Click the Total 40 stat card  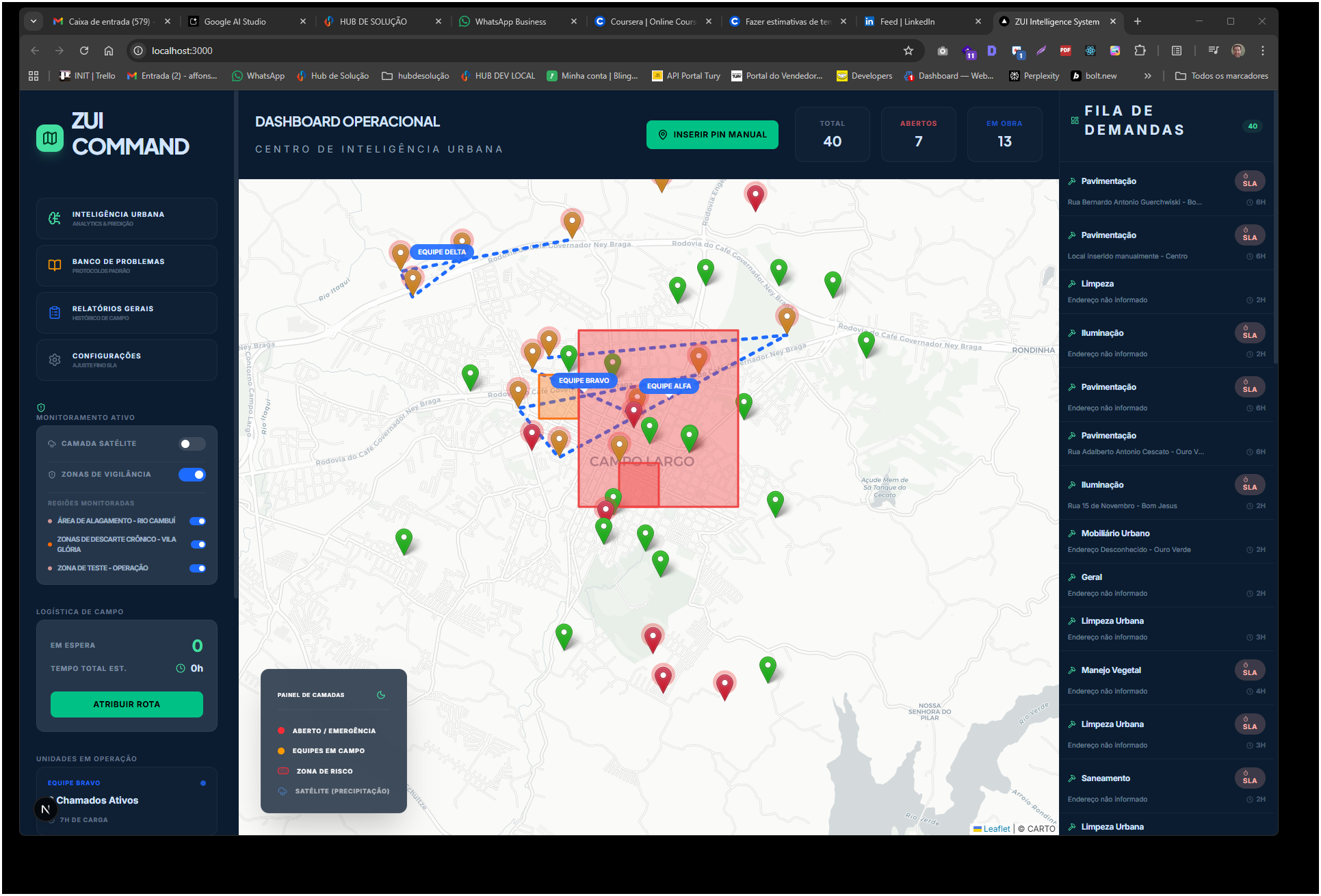(x=833, y=134)
